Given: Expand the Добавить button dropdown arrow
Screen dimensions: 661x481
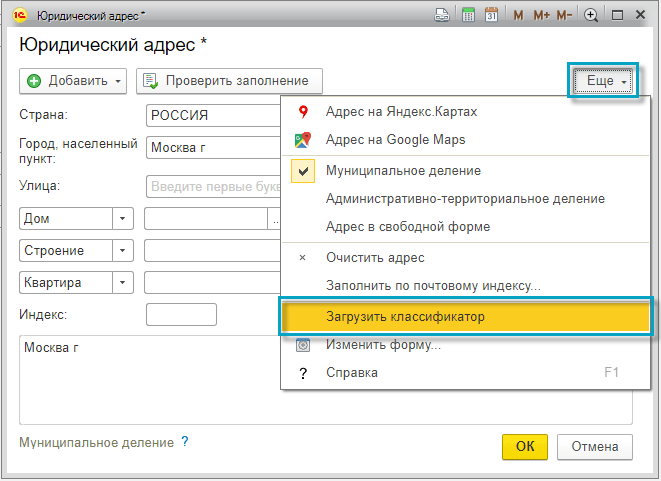Looking at the screenshot, I should 118,81.
